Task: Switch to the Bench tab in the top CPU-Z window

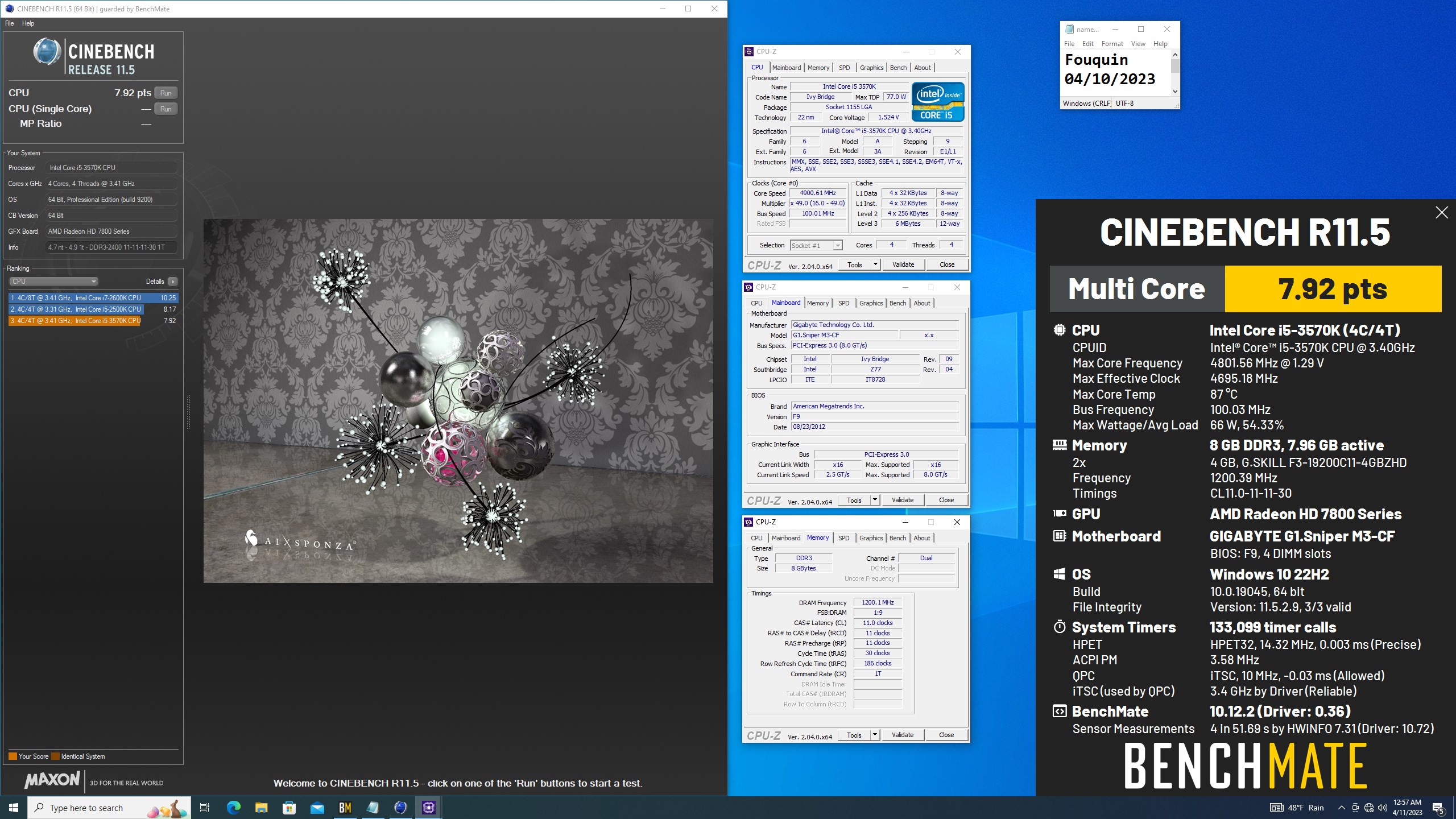Action: [x=899, y=68]
